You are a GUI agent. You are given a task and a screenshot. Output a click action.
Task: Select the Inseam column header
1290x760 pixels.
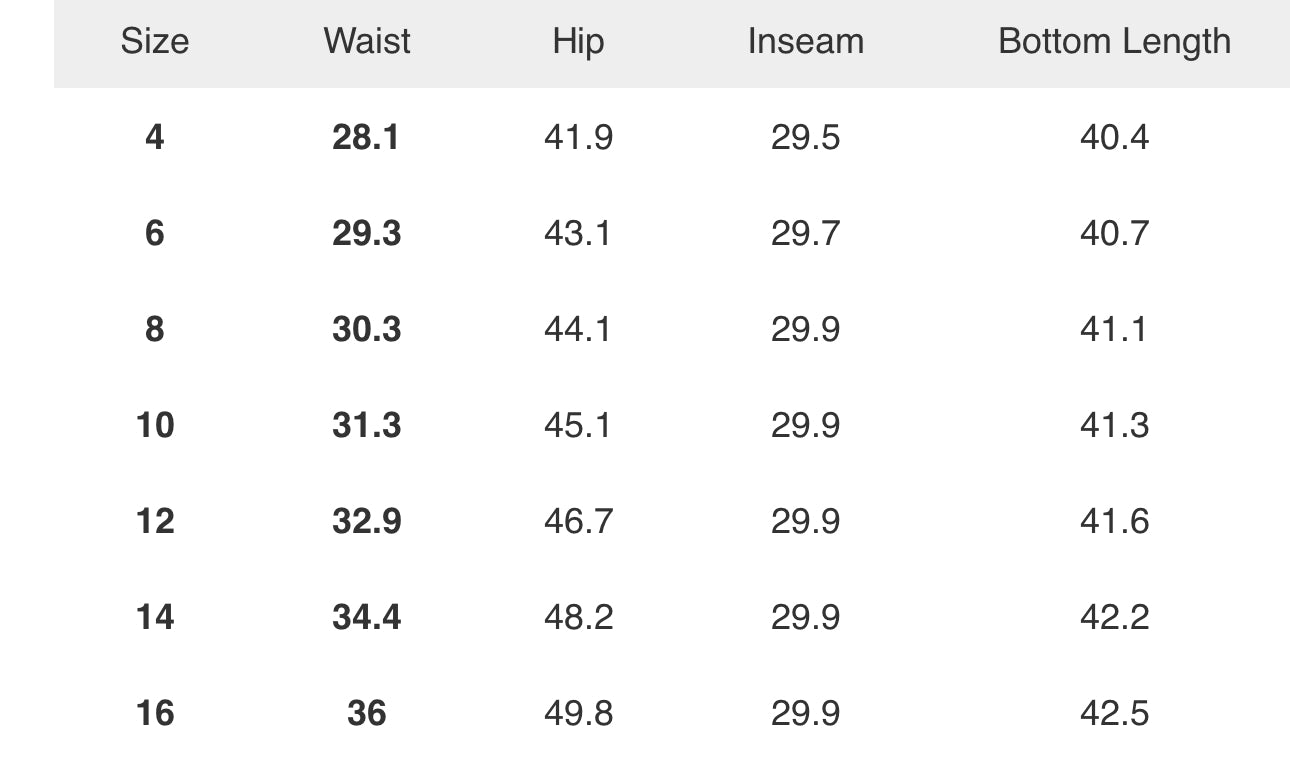(x=805, y=41)
